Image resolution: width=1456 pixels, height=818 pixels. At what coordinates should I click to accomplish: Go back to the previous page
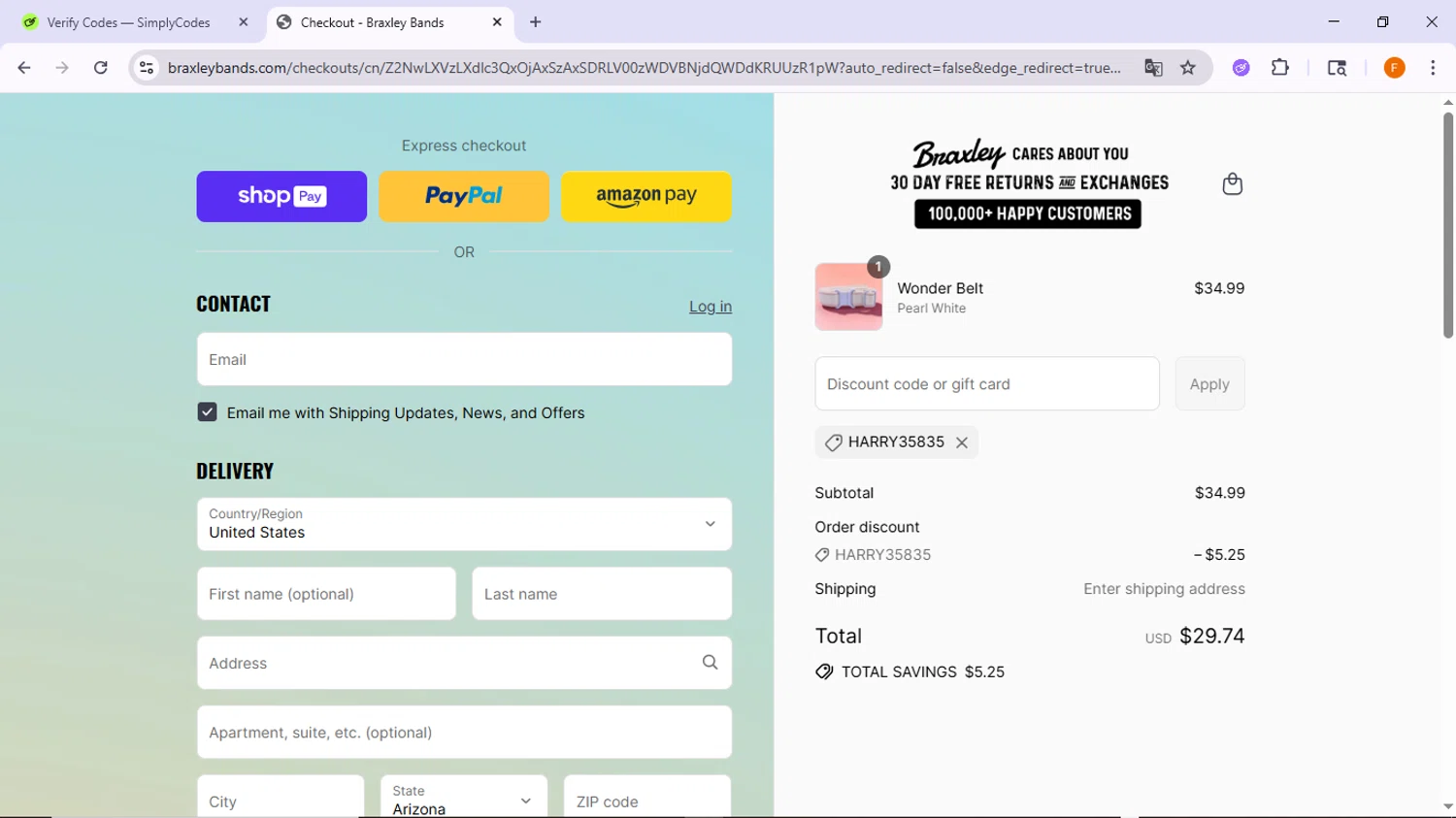point(24,68)
